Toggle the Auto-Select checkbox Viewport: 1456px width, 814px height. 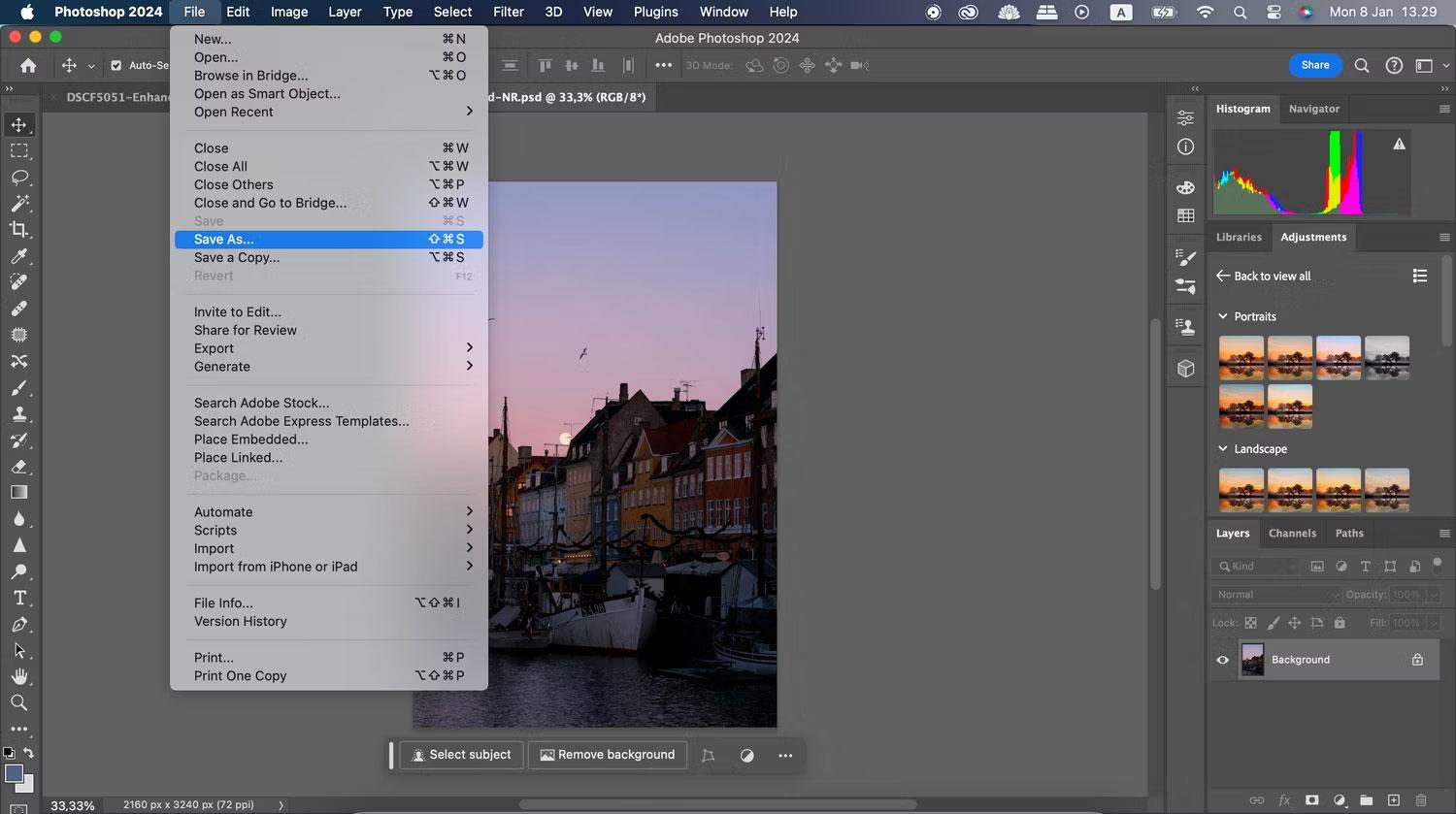point(116,65)
